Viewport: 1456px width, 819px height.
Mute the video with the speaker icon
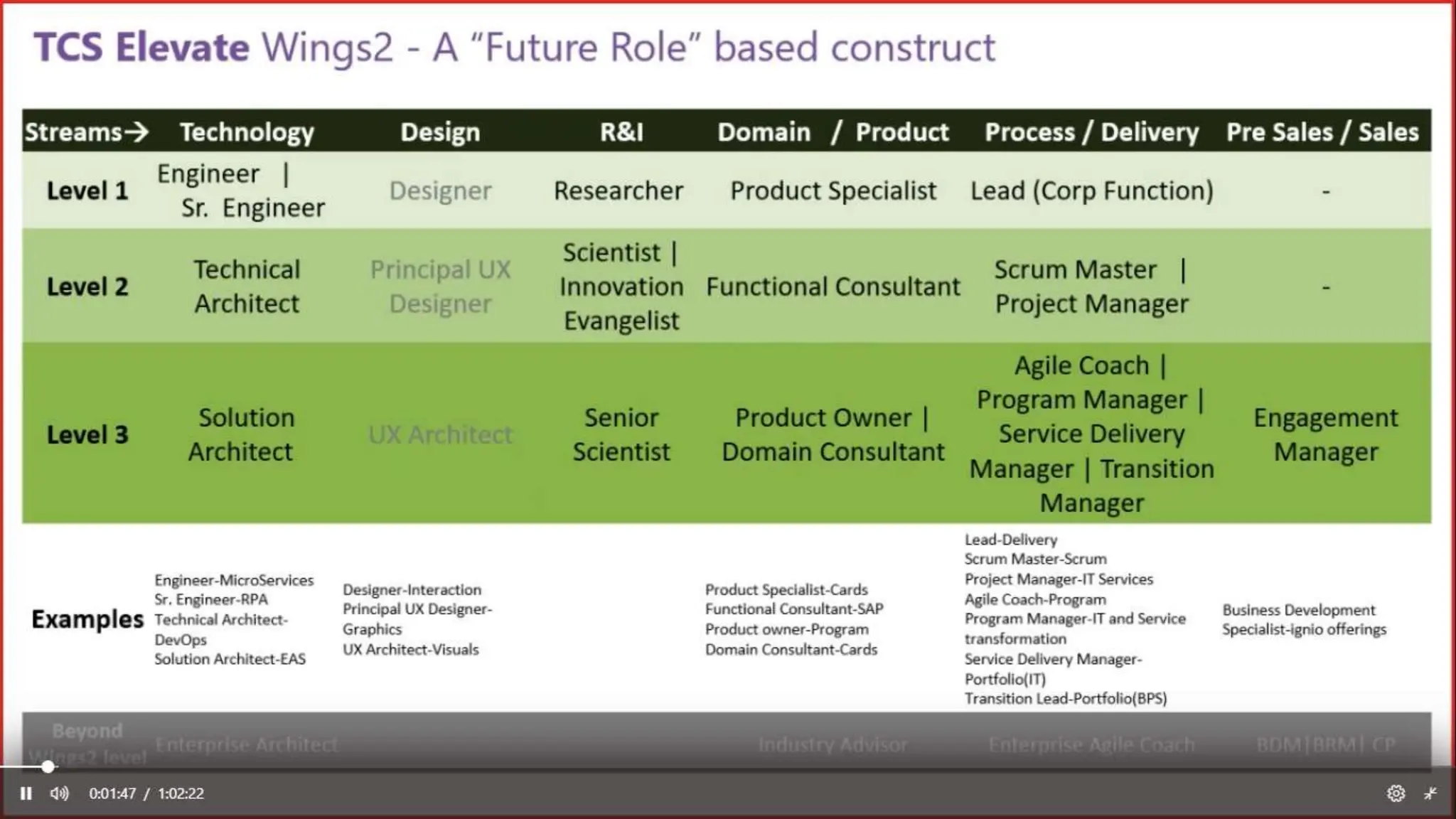pyautogui.click(x=60, y=793)
